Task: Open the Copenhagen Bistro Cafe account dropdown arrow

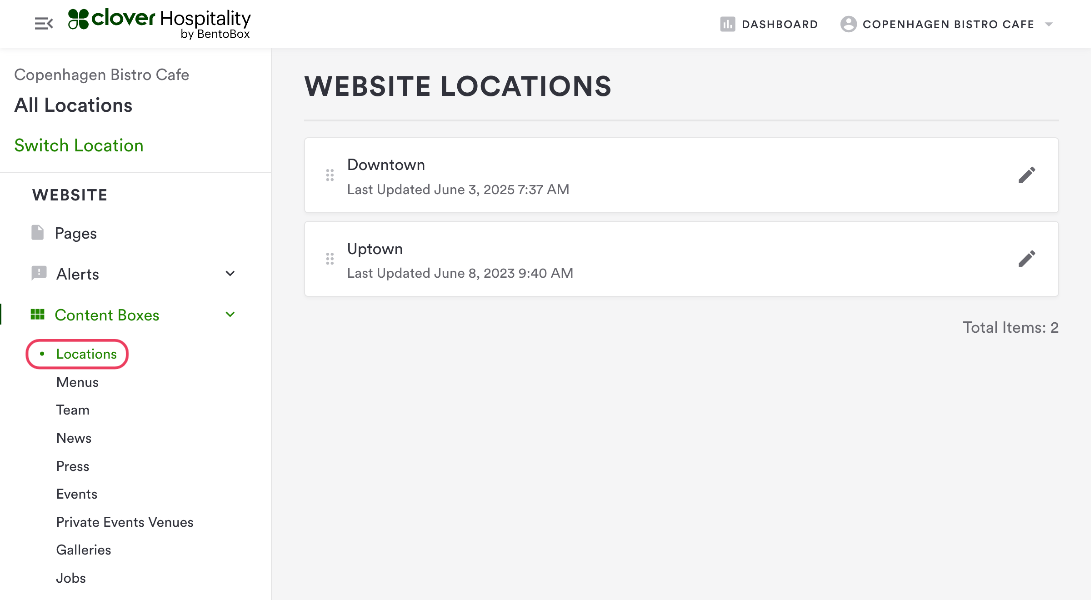Action: [1049, 24]
